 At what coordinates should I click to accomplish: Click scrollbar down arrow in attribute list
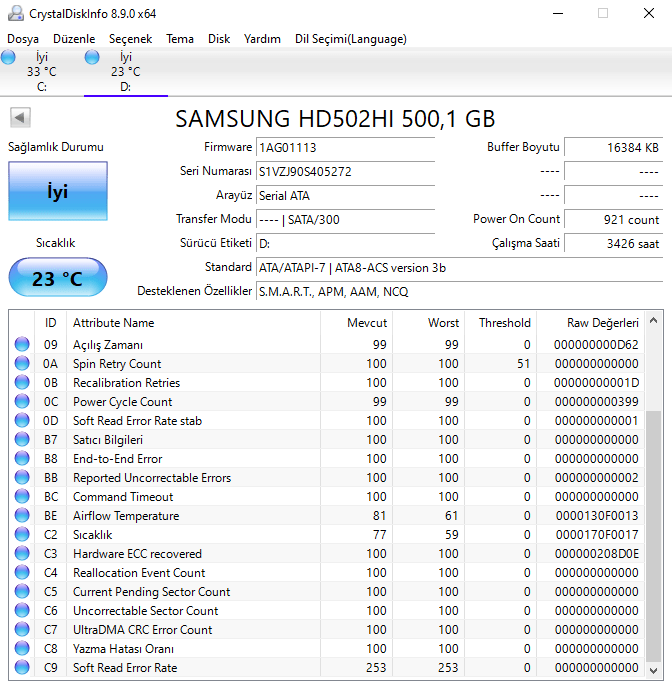[x=653, y=672]
